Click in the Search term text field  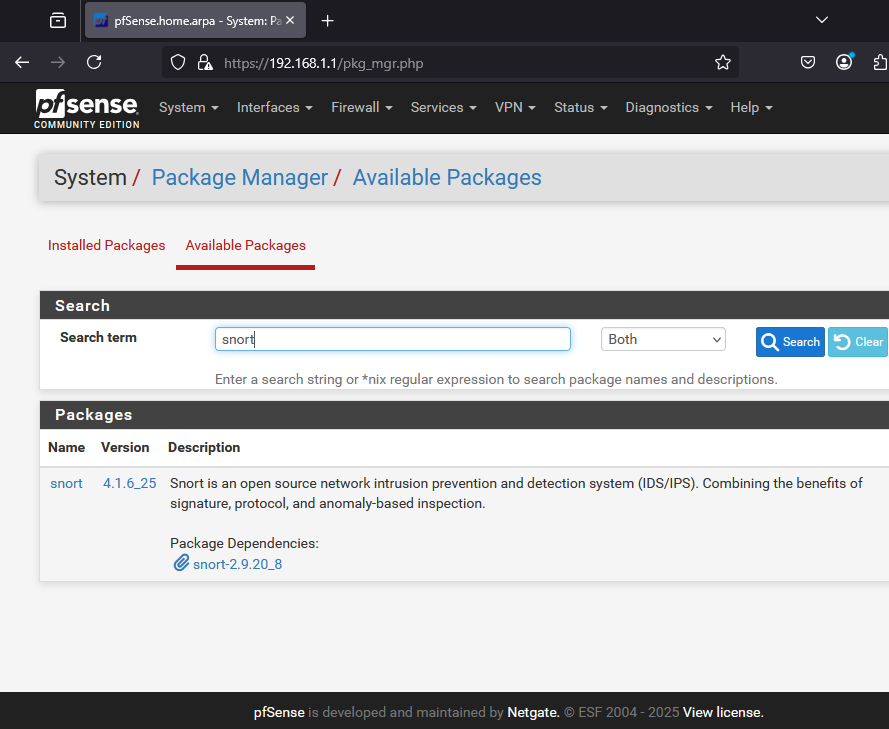392,339
